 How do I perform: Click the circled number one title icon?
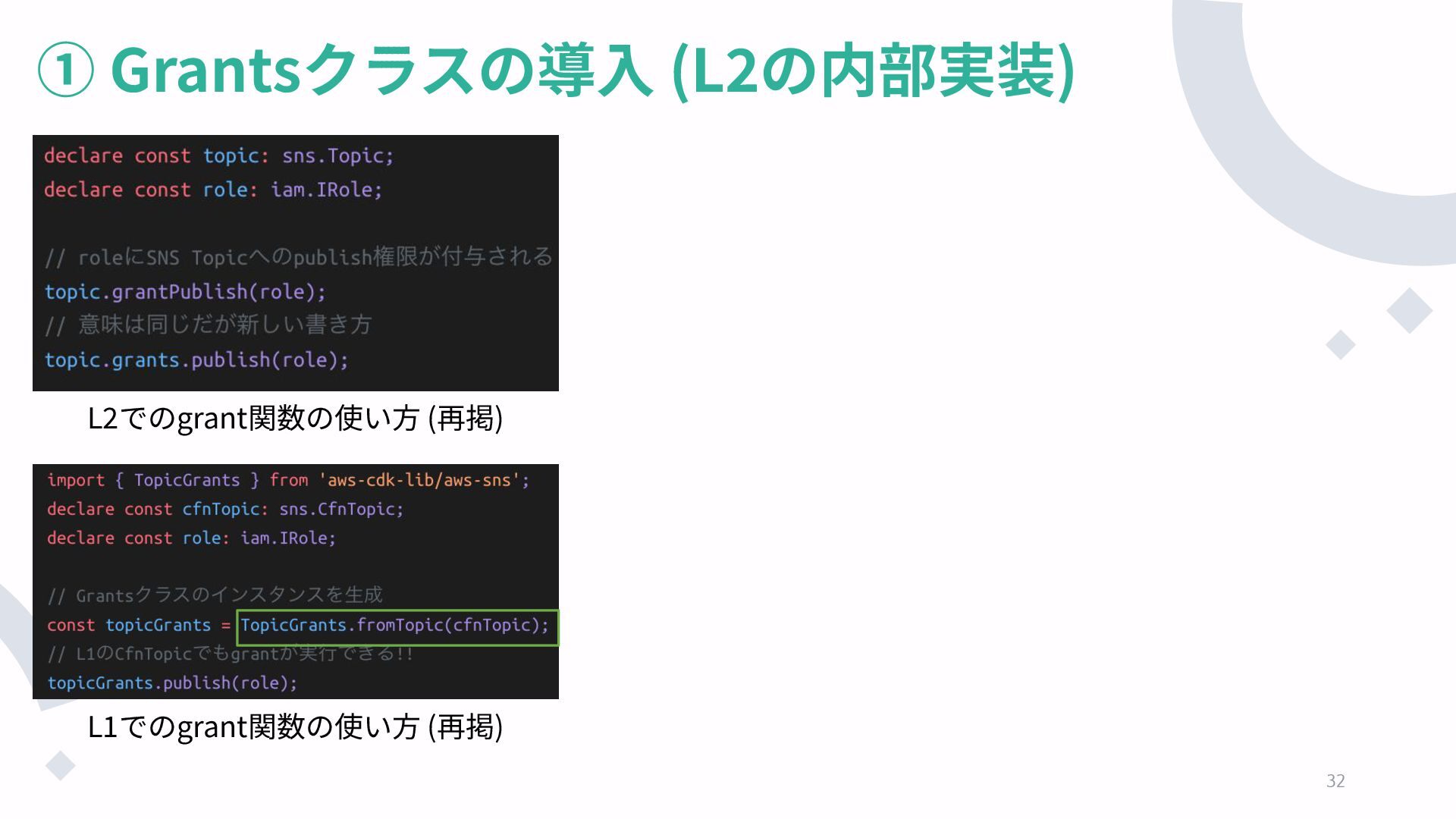(x=65, y=71)
